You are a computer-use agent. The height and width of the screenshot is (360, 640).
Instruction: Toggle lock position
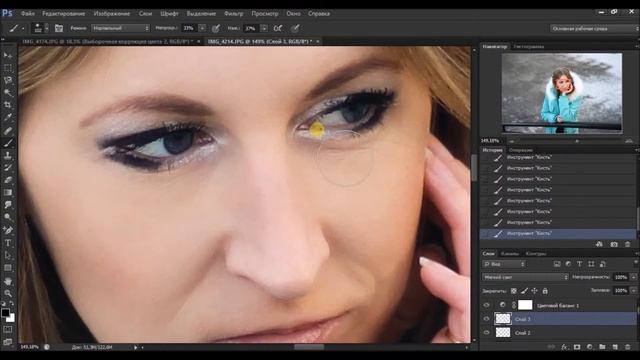coord(534,291)
